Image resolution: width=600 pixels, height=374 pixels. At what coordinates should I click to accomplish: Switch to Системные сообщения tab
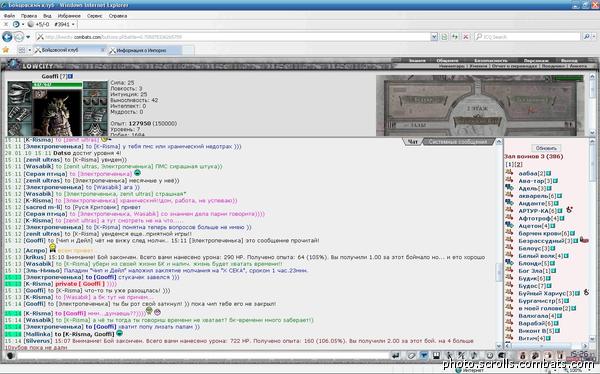coord(458,142)
